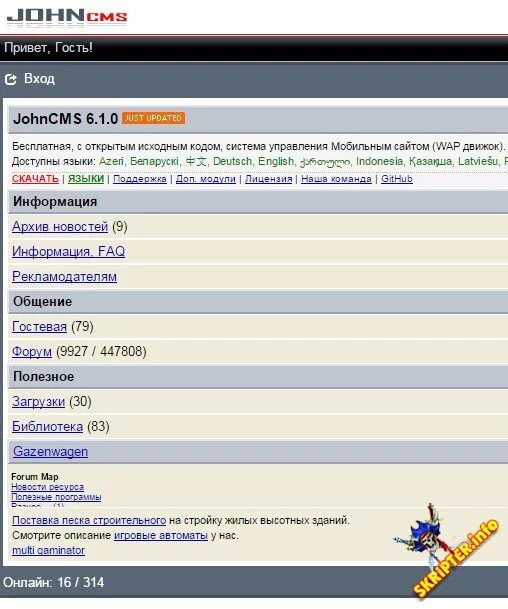Select the Chinese language link

point(196,161)
